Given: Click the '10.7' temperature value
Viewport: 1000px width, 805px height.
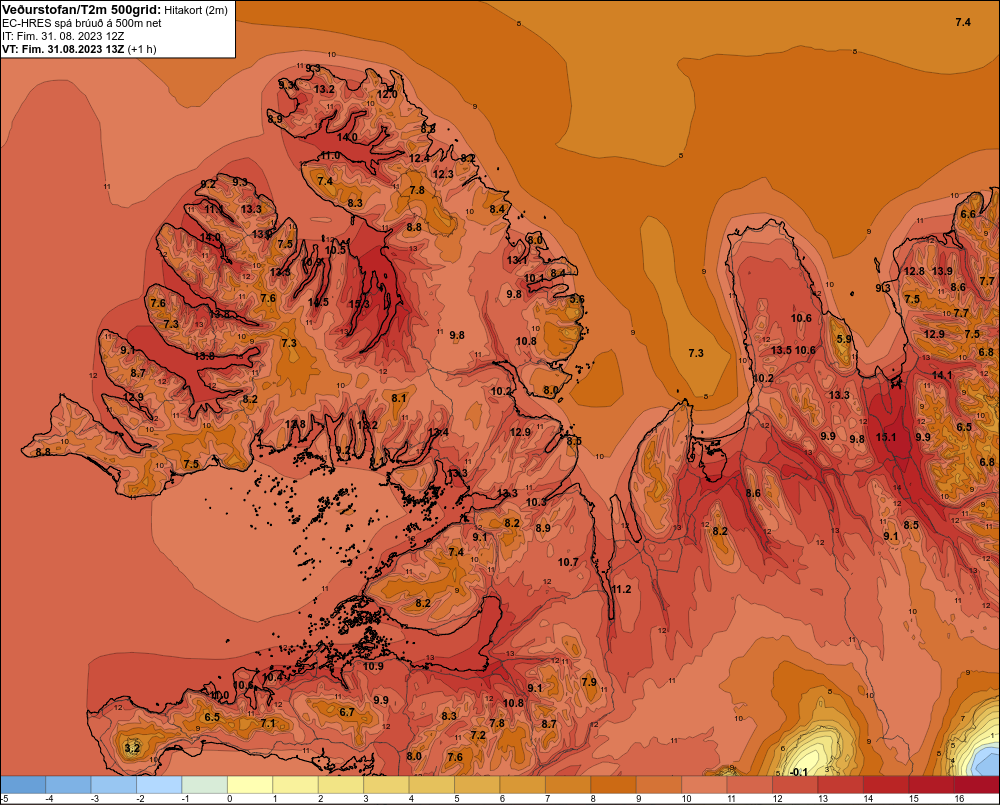Looking at the screenshot, I should click(568, 562).
